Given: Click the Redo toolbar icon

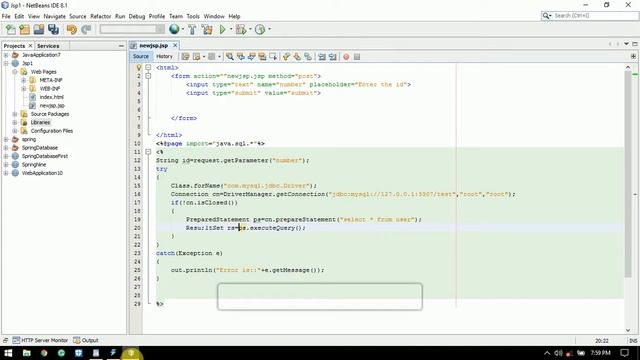Looking at the screenshot, I should tap(86, 29).
